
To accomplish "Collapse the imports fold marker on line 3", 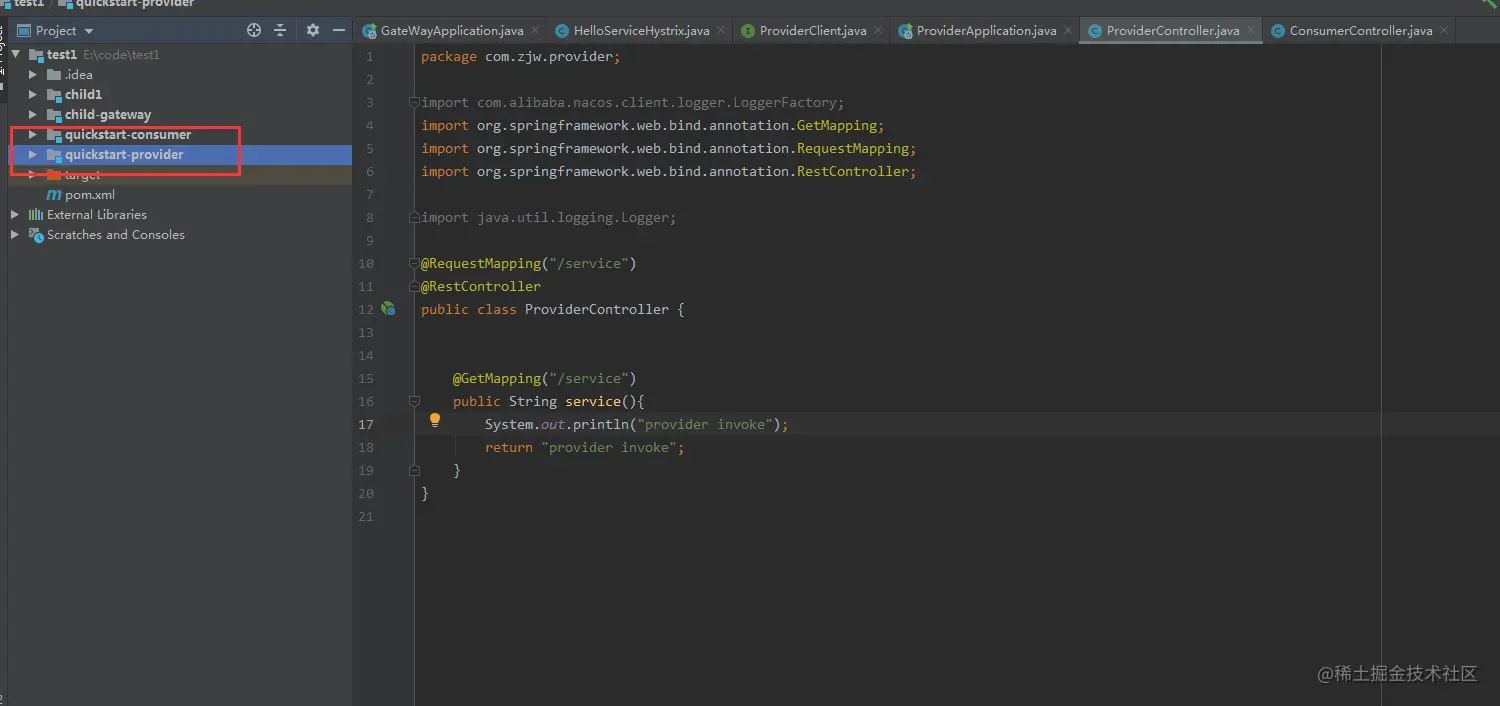I will coord(413,102).
